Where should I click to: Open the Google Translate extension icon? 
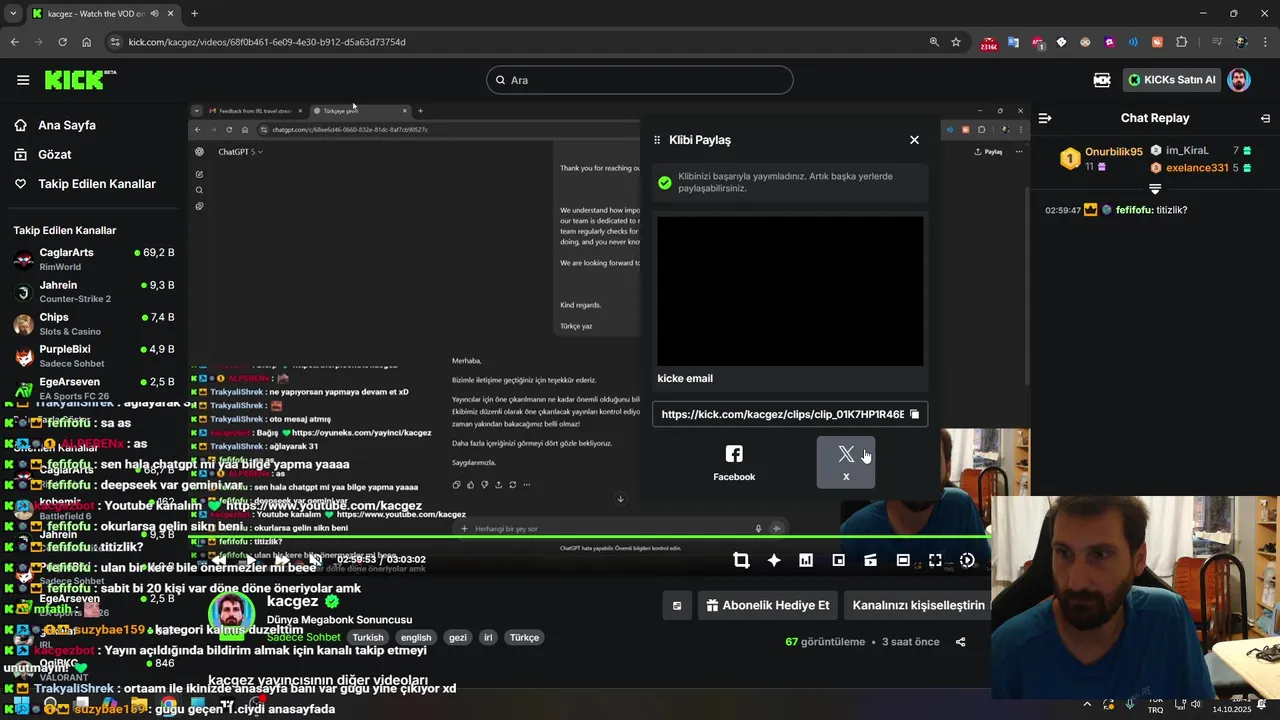(x=1013, y=42)
